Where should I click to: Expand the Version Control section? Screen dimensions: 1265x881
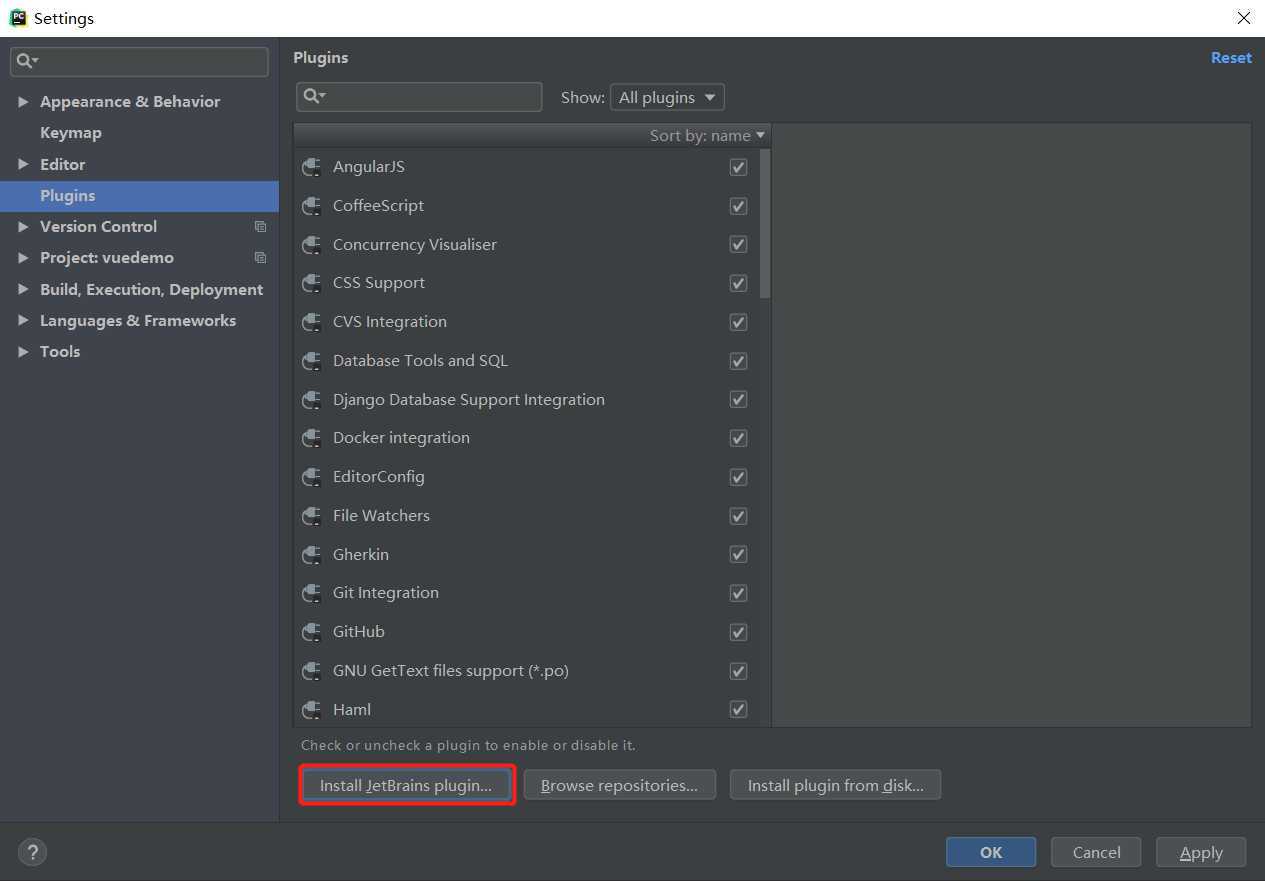pos(23,227)
